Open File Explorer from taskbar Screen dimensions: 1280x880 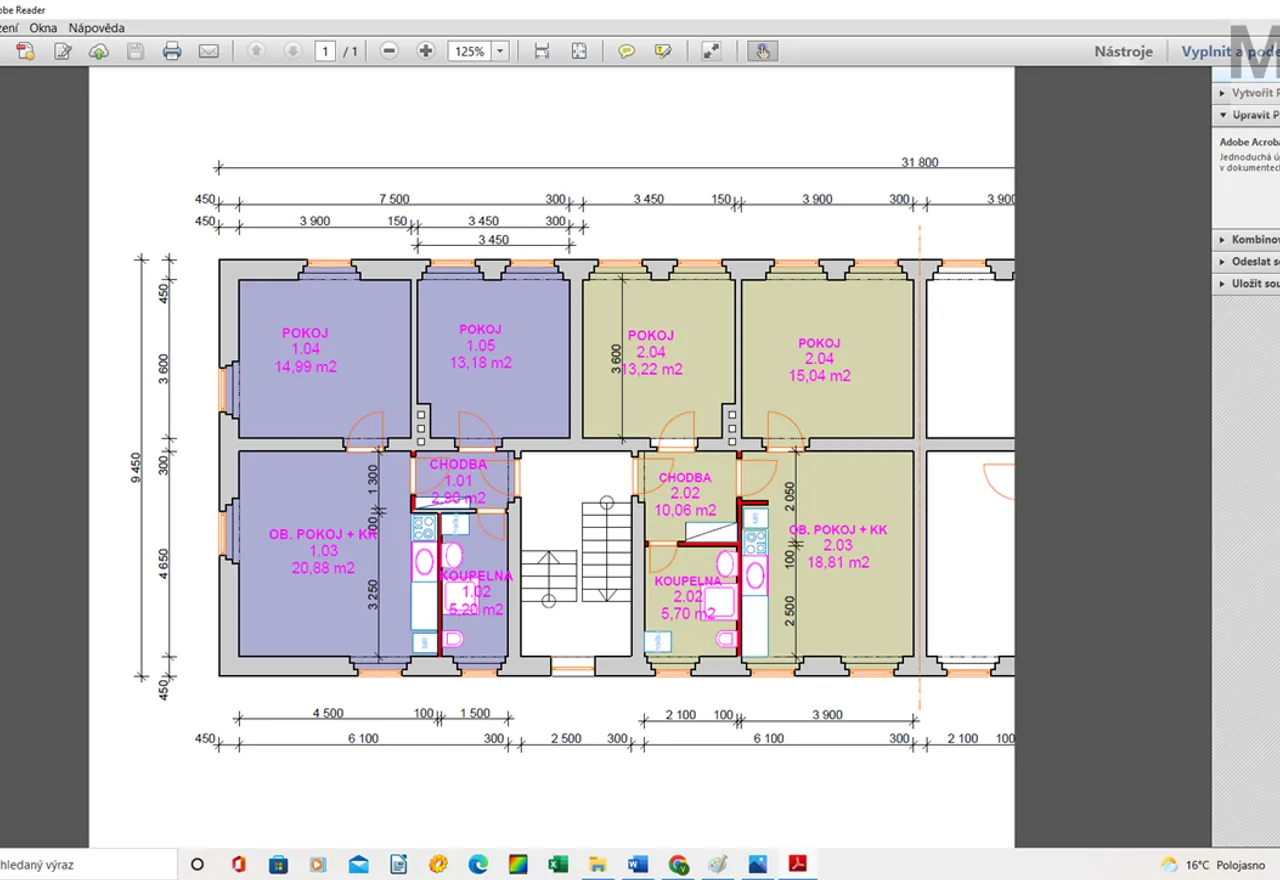(x=598, y=864)
